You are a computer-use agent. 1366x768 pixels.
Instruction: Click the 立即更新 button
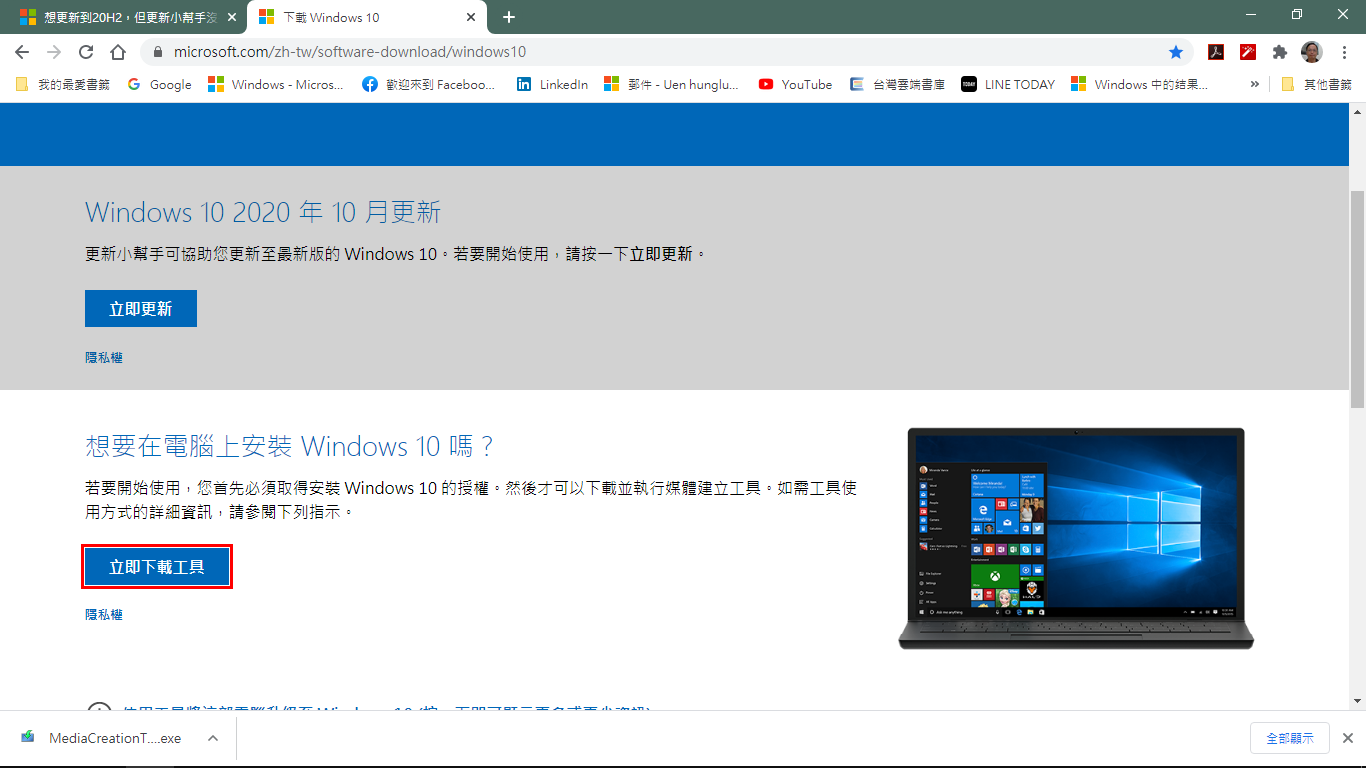141,309
